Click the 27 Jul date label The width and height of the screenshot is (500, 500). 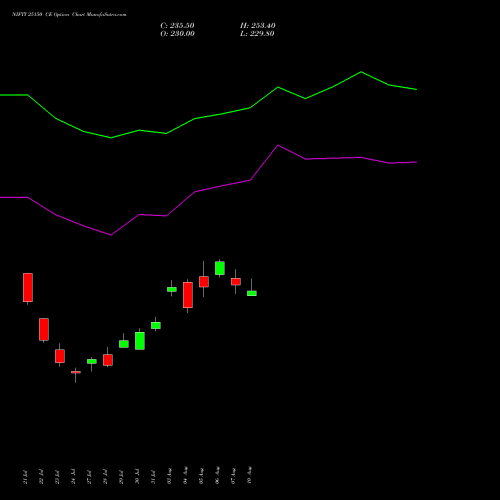tap(89, 477)
